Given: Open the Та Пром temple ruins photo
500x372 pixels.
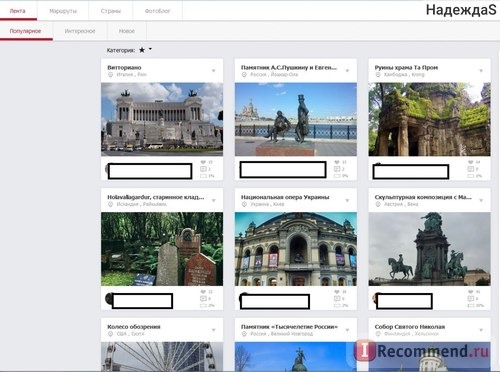Looking at the screenshot, I should pos(429,119).
